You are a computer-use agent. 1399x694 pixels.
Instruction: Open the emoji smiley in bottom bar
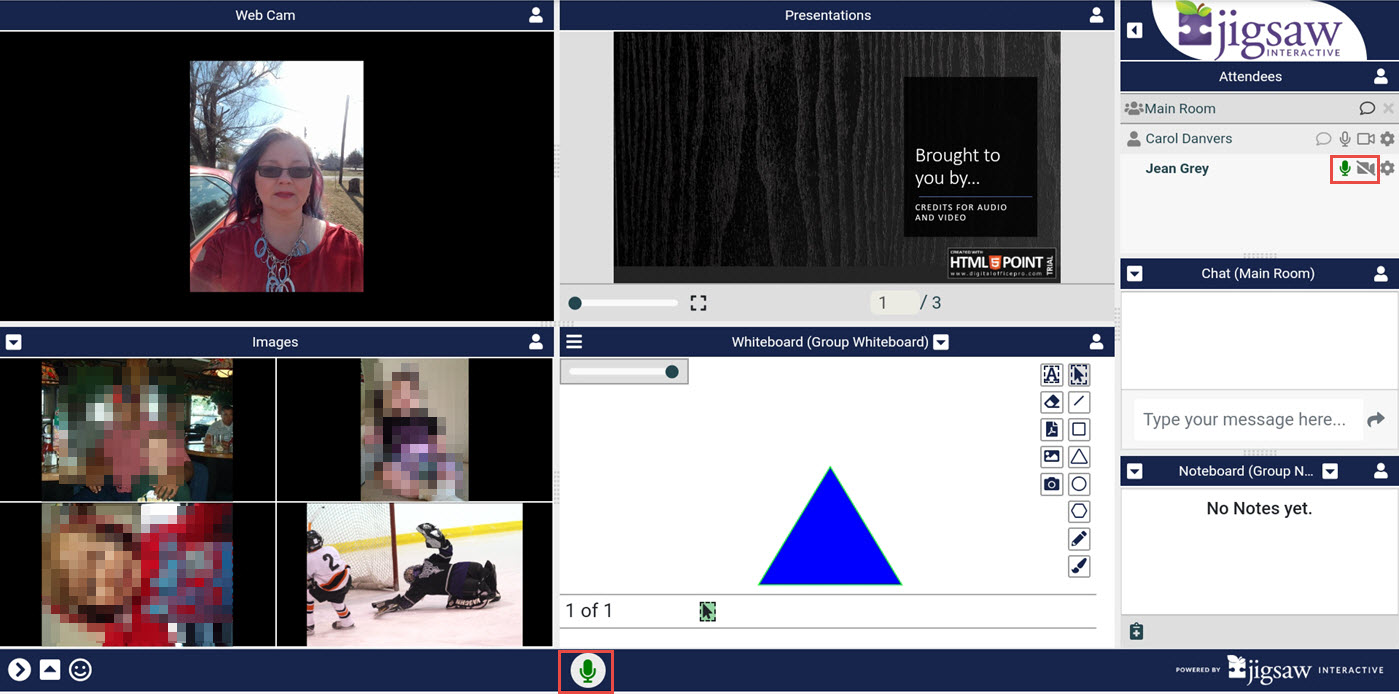coord(80,670)
